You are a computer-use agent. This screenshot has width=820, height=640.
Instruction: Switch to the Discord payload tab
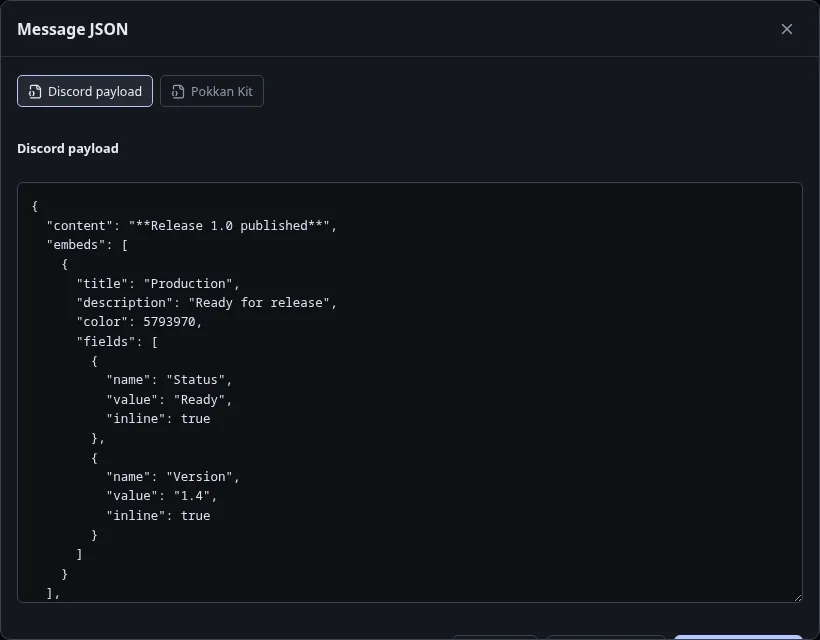click(x=85, y=92)
